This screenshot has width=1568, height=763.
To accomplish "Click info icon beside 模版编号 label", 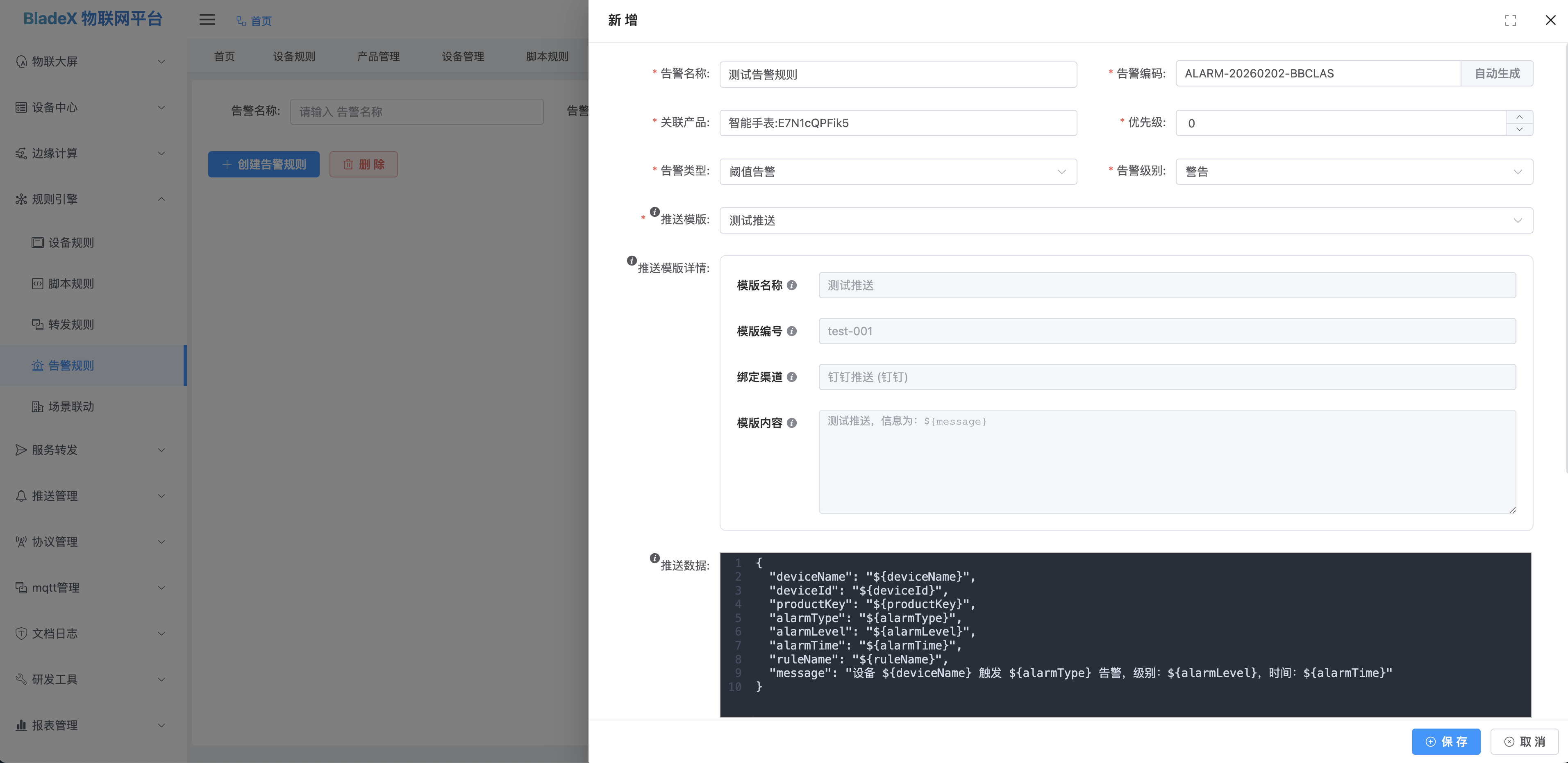I will (x=791, y=331).
